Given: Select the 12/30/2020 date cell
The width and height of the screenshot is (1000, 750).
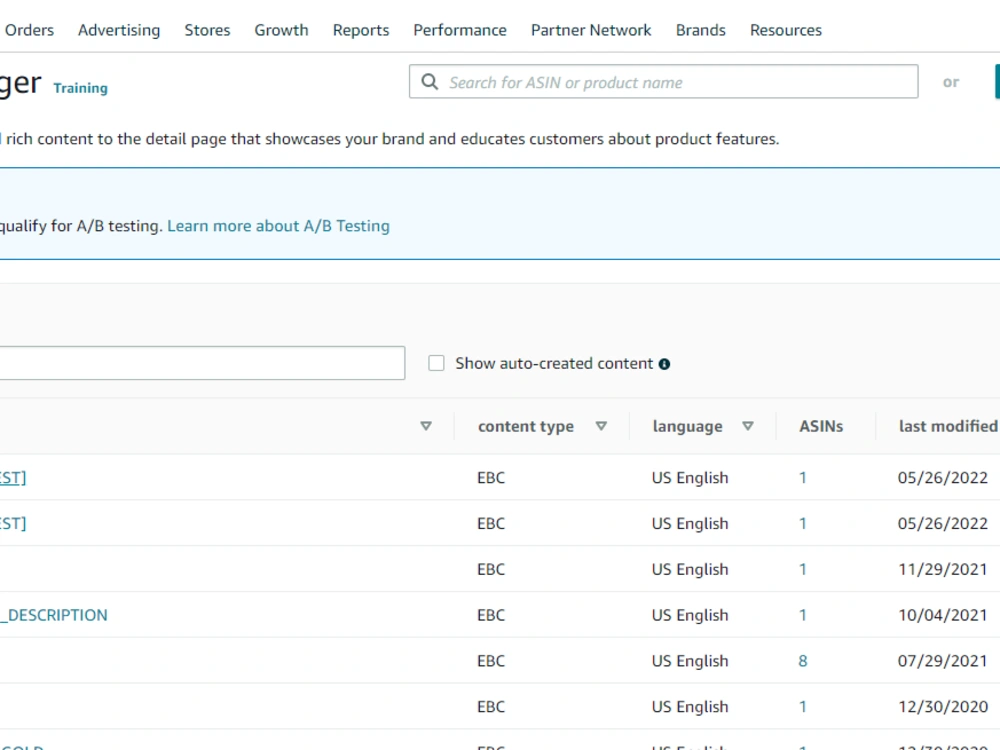Looking at the screenshot, I should [x=943, y=707].
